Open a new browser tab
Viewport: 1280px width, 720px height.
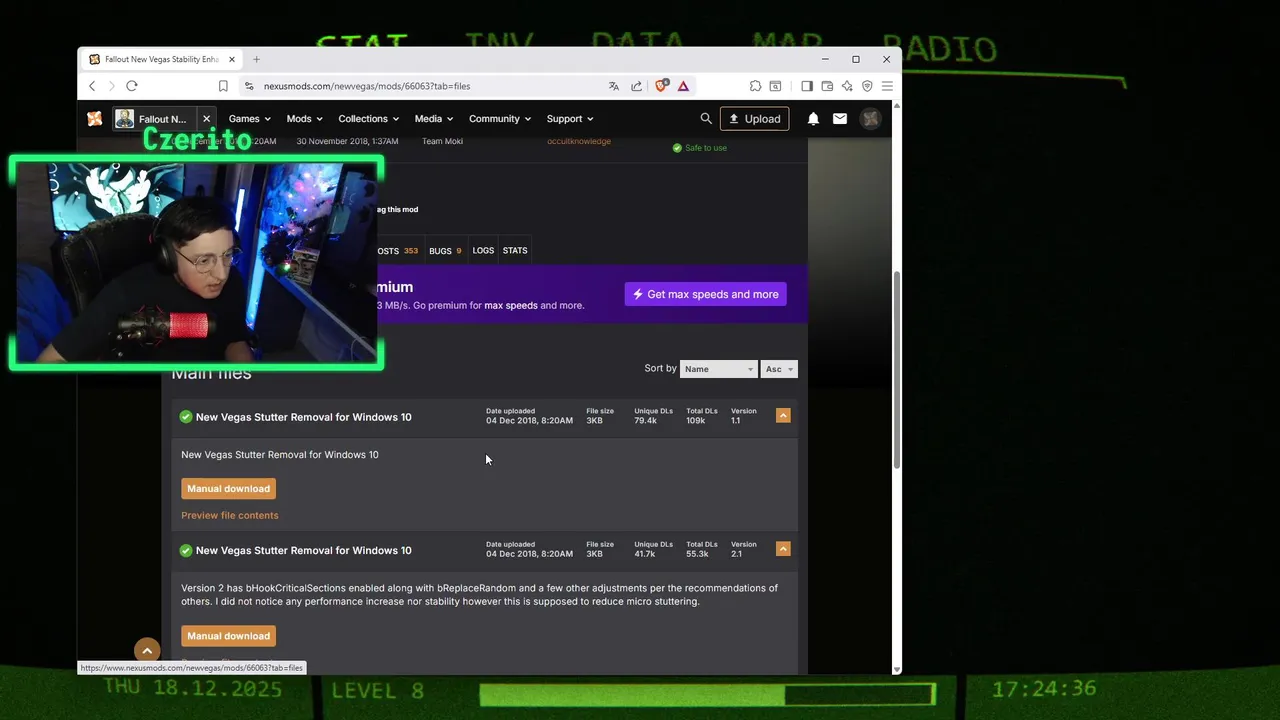click(256, 59)
